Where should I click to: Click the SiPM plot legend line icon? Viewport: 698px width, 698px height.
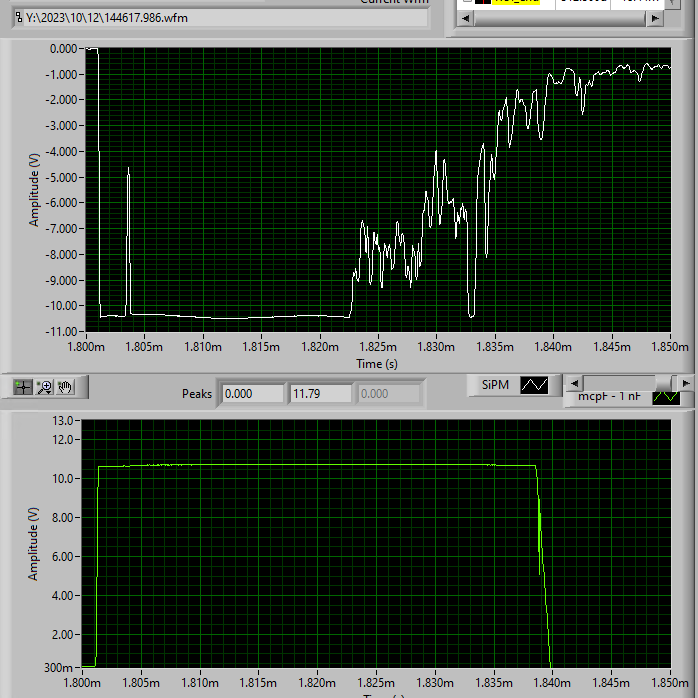pyautogui.click(x=534, y=385)
